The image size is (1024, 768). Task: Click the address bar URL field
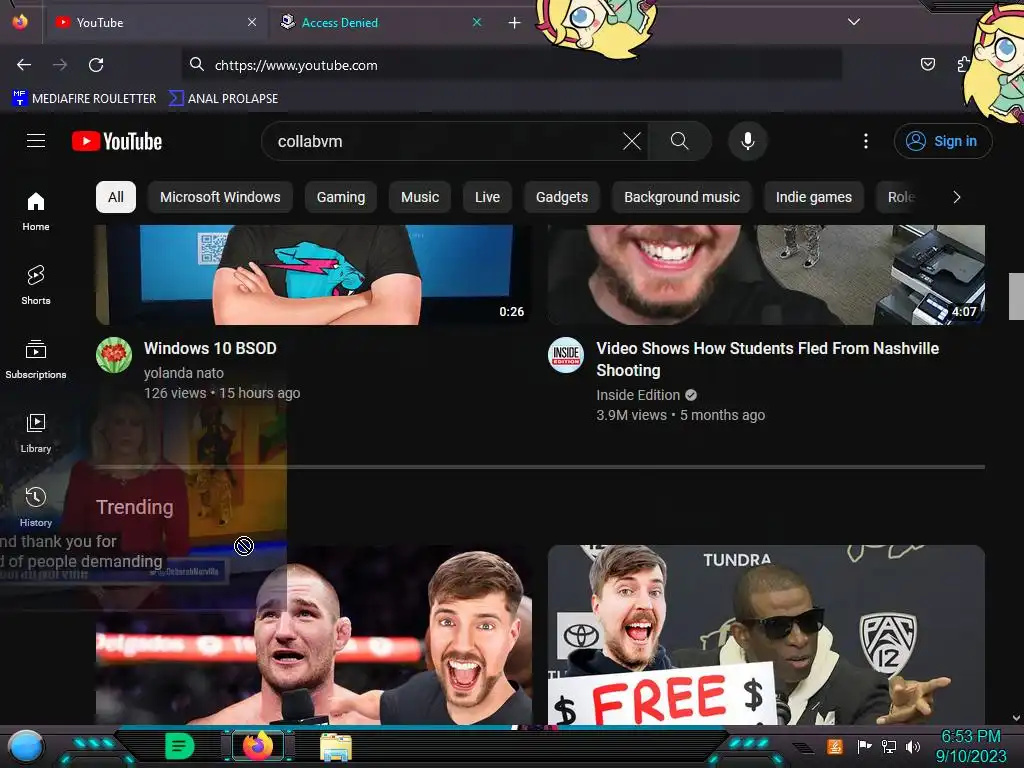[x=511, y=65]
